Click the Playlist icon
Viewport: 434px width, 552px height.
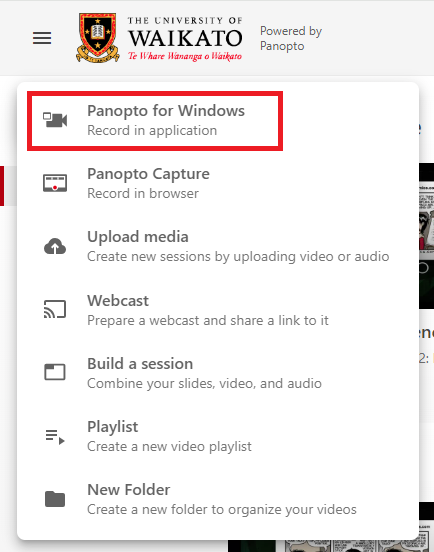tap(55, 437)
